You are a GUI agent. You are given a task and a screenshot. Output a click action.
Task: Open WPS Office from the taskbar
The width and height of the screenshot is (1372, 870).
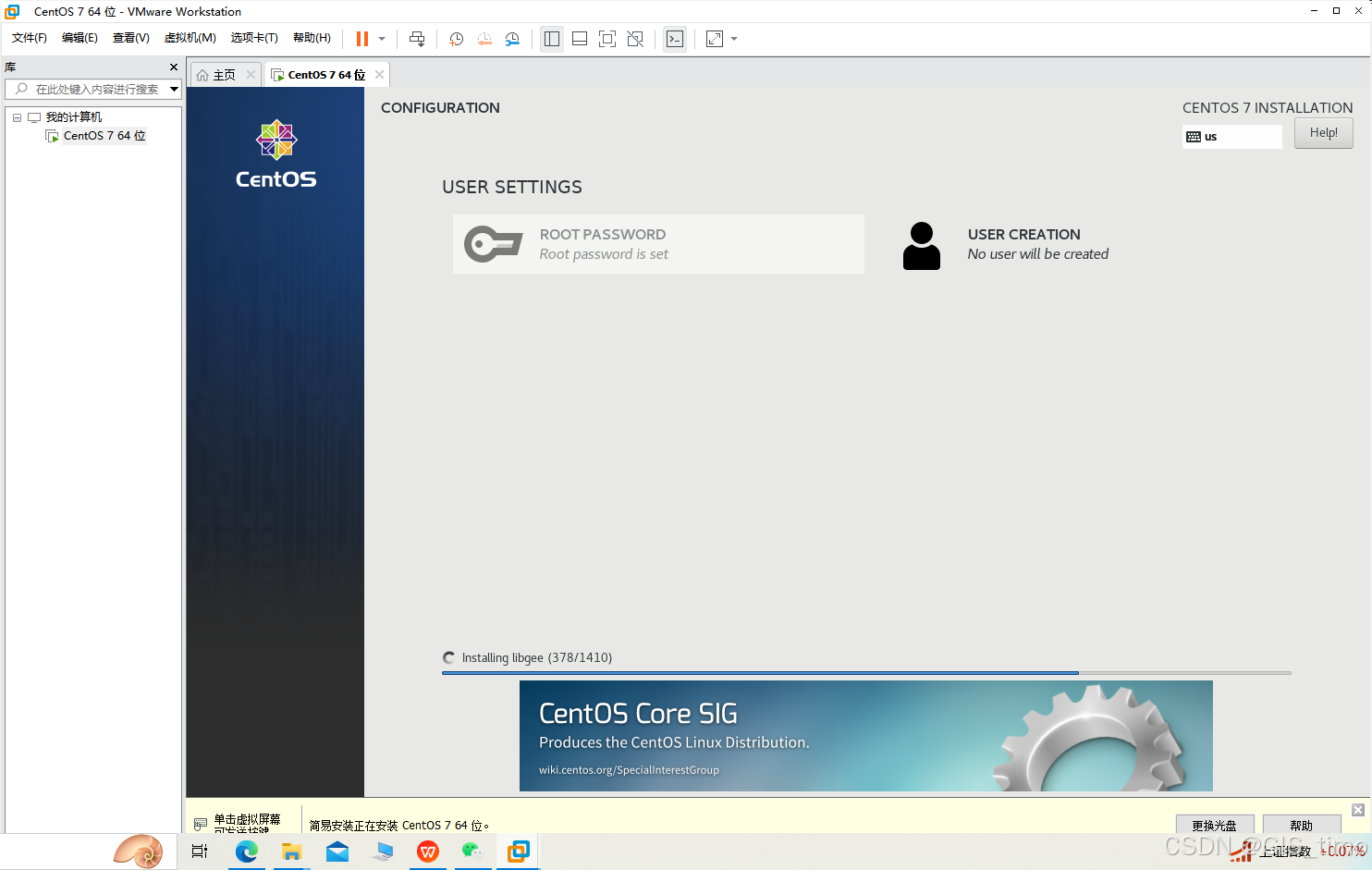[x=428, y=852]
